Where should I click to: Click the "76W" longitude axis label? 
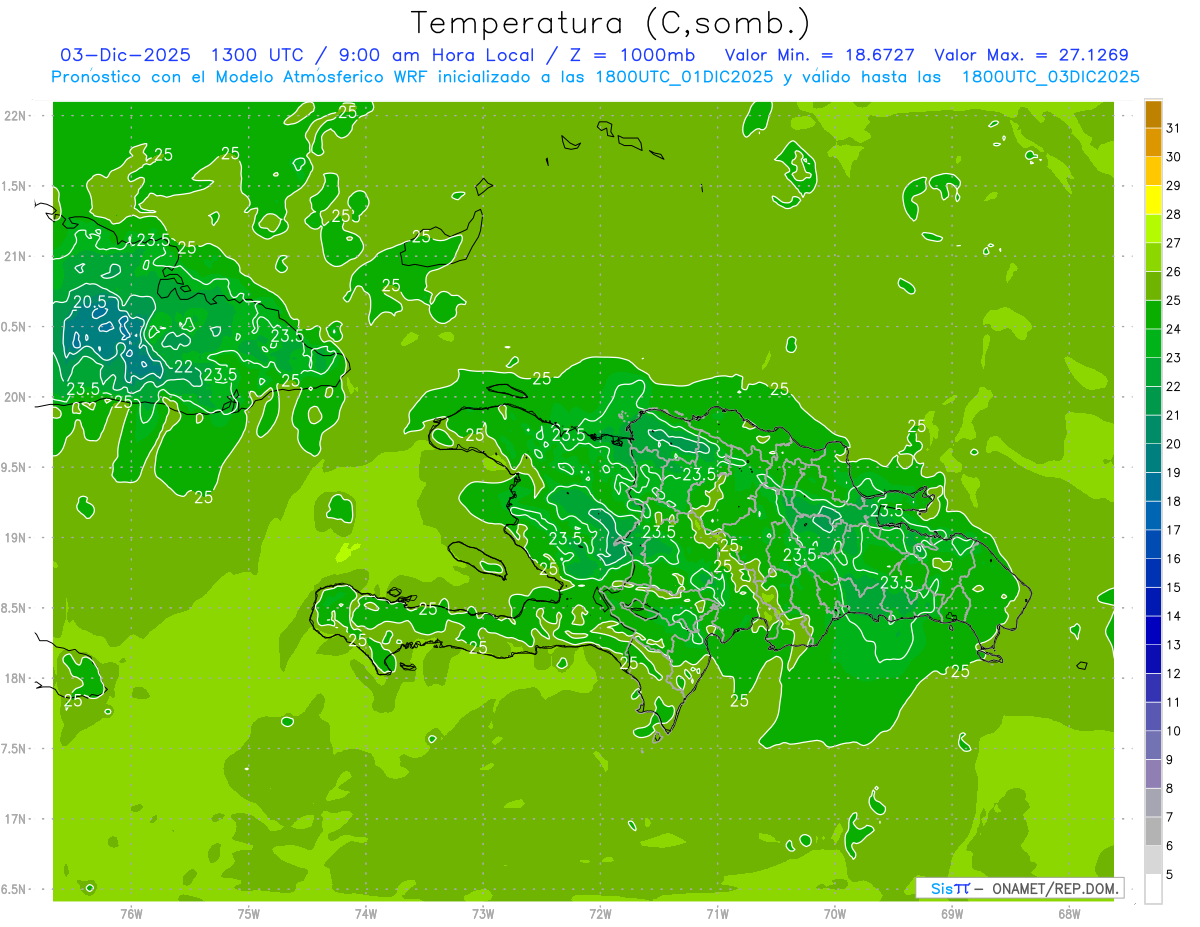point(131,914)
